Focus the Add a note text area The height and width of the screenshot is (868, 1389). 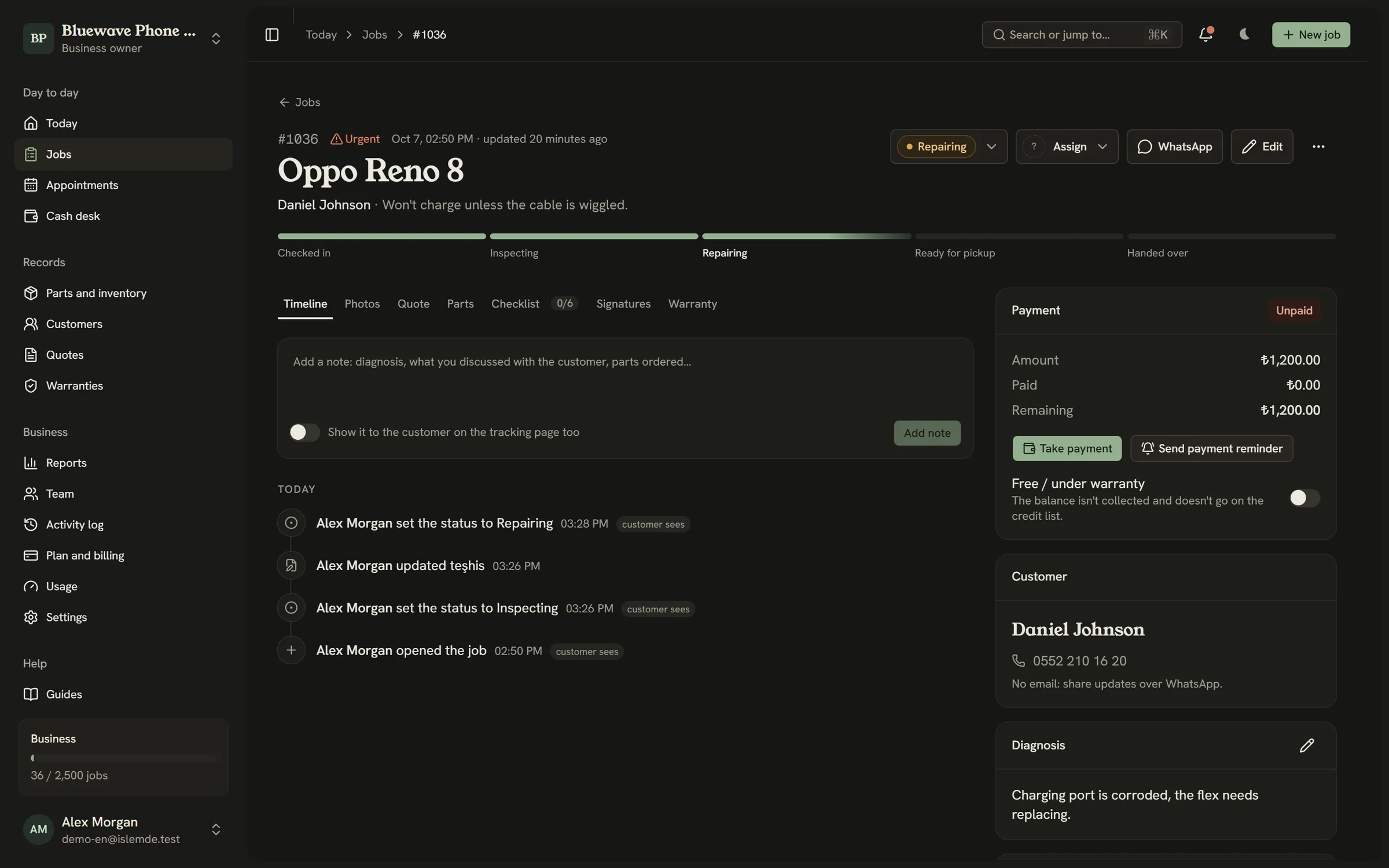coord(625,375)
